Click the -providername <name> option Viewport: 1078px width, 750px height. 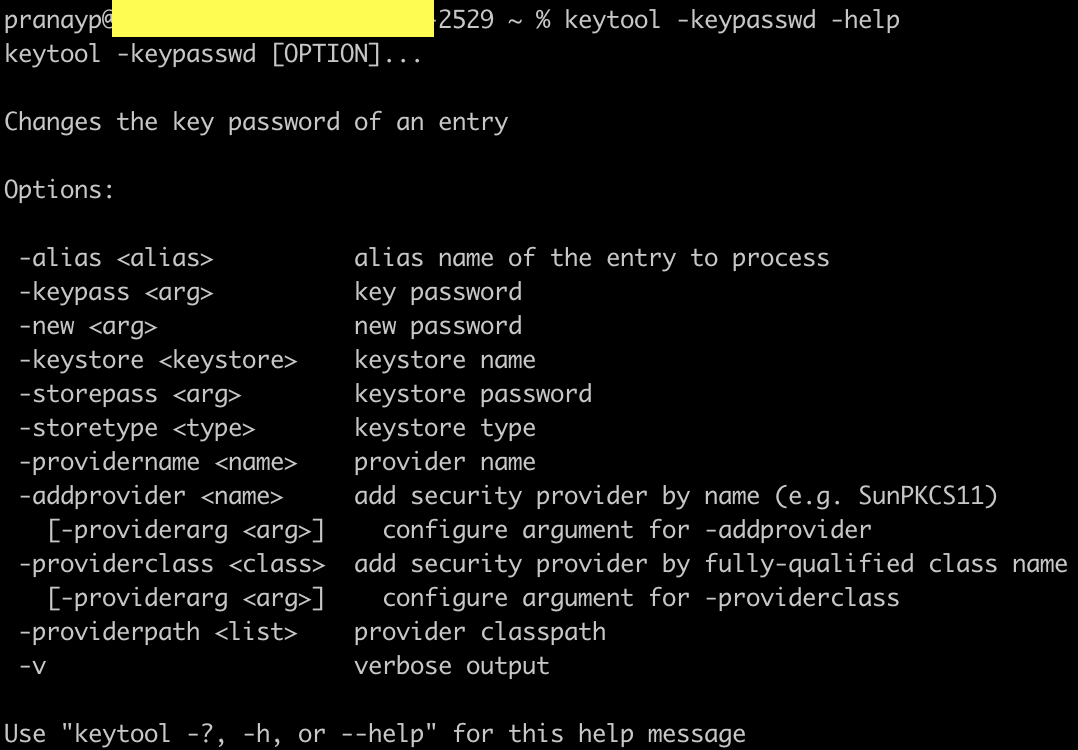click(158, 462)
